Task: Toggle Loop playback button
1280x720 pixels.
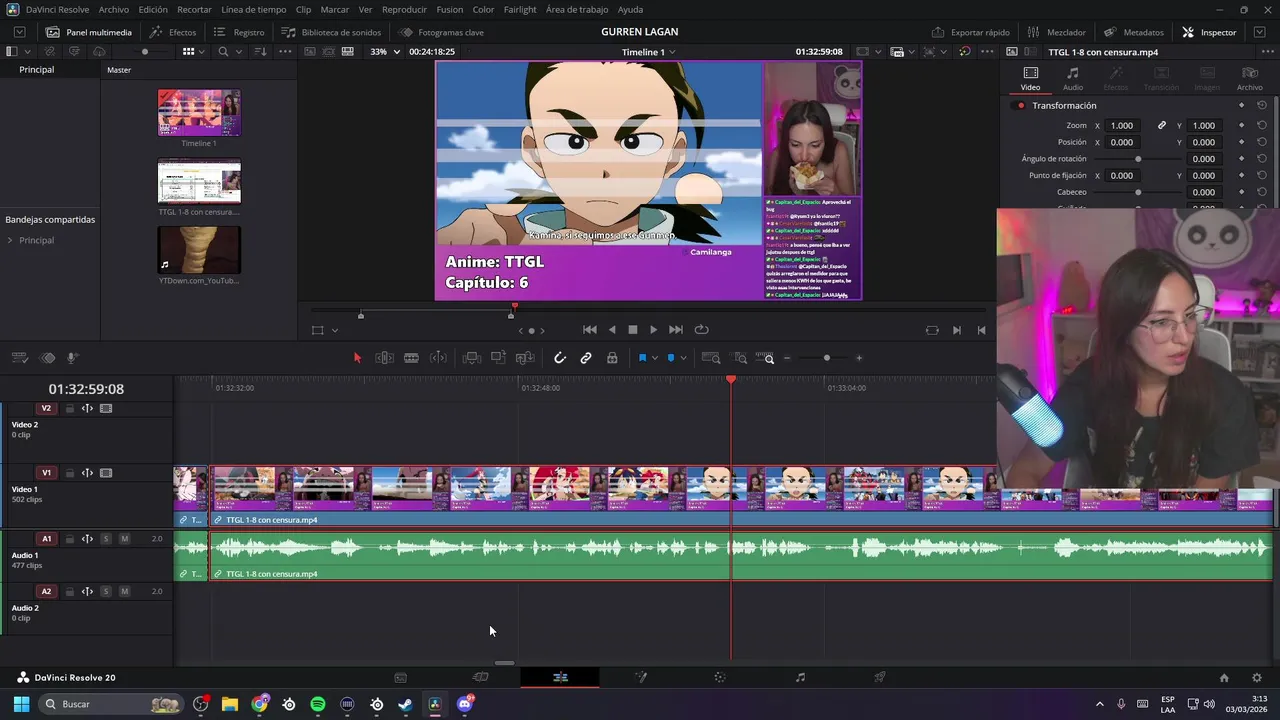Action: click(701, 330)
